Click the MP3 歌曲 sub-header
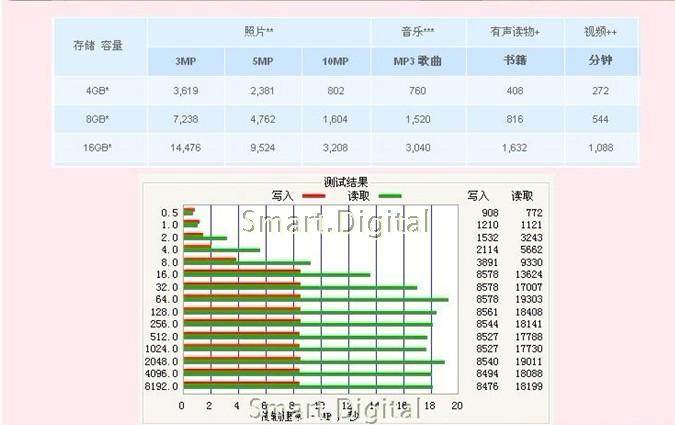Viewport: 675px width, 425px height. pos(417,62)
